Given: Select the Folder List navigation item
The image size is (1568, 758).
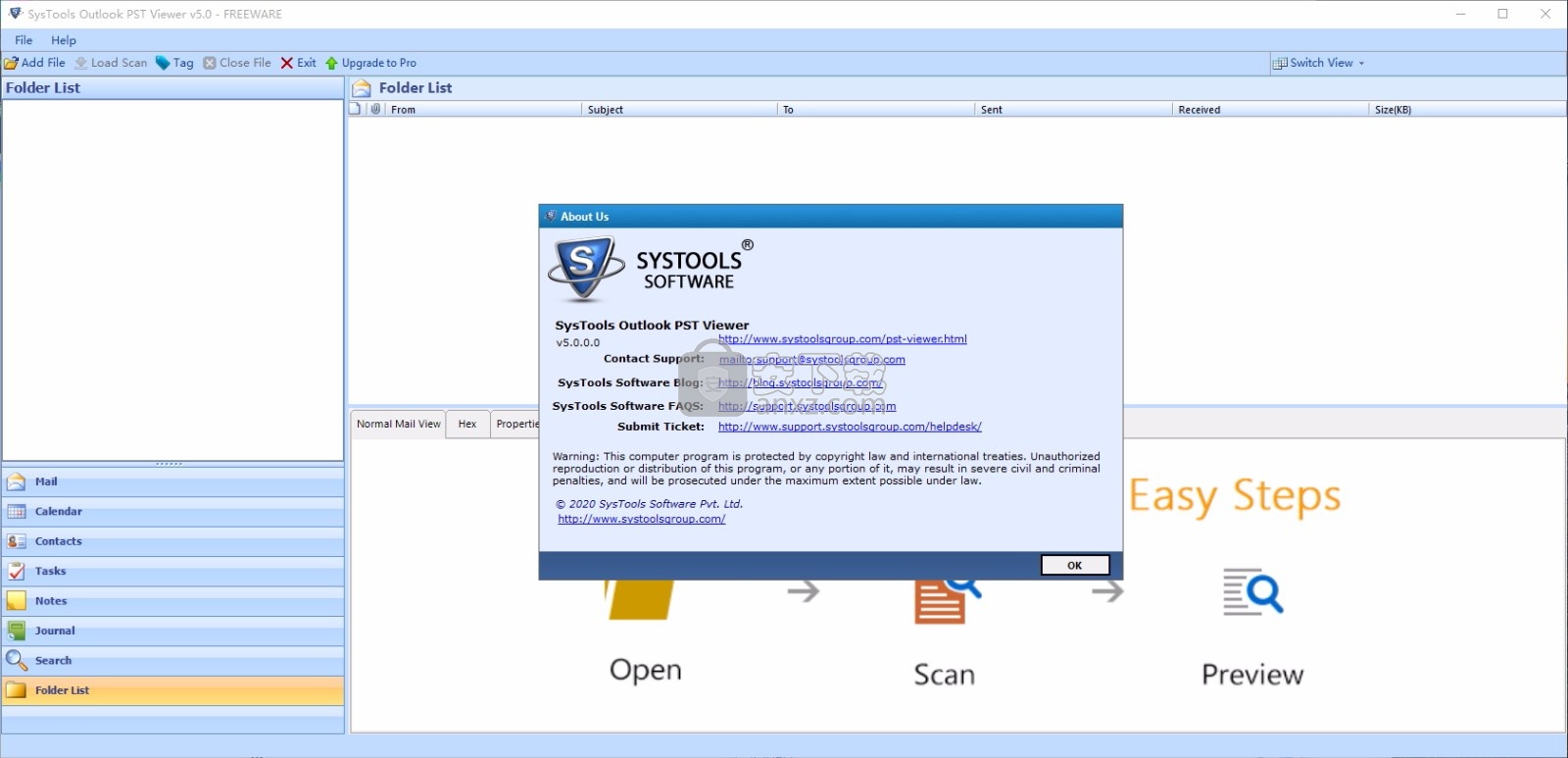Looking at the screenshot, I should [x=172, y=690].
